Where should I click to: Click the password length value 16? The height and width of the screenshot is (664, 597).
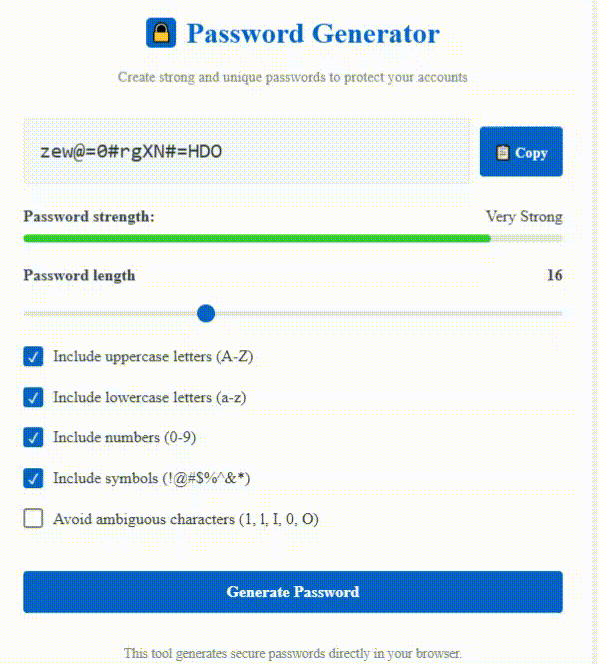click(x=555, y=275)
